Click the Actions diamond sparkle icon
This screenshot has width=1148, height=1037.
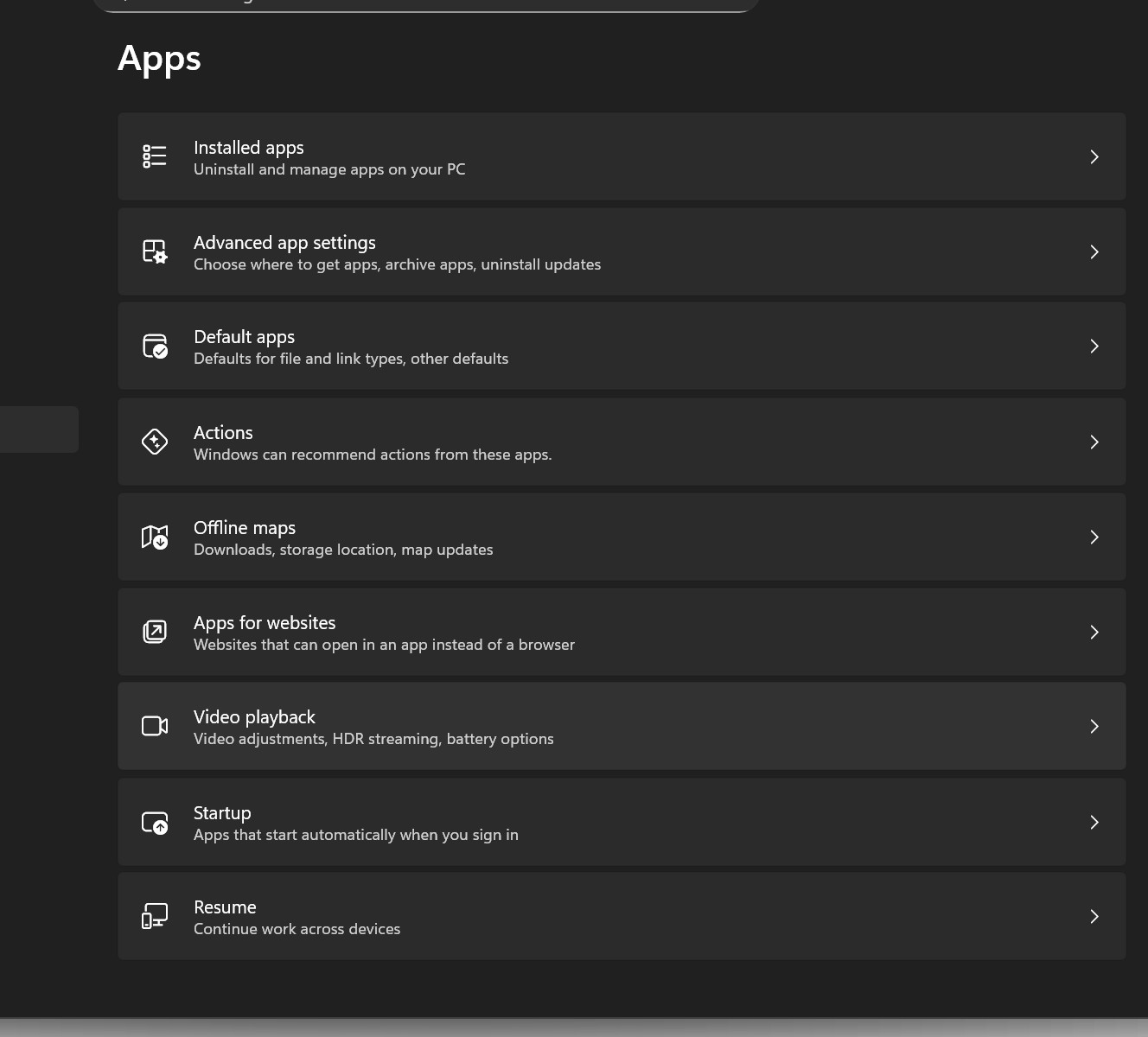coord(155,442)
